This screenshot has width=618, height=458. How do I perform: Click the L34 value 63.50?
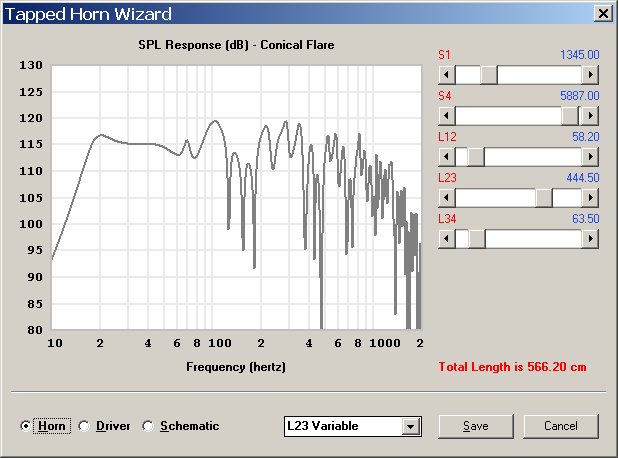(585, 219)
